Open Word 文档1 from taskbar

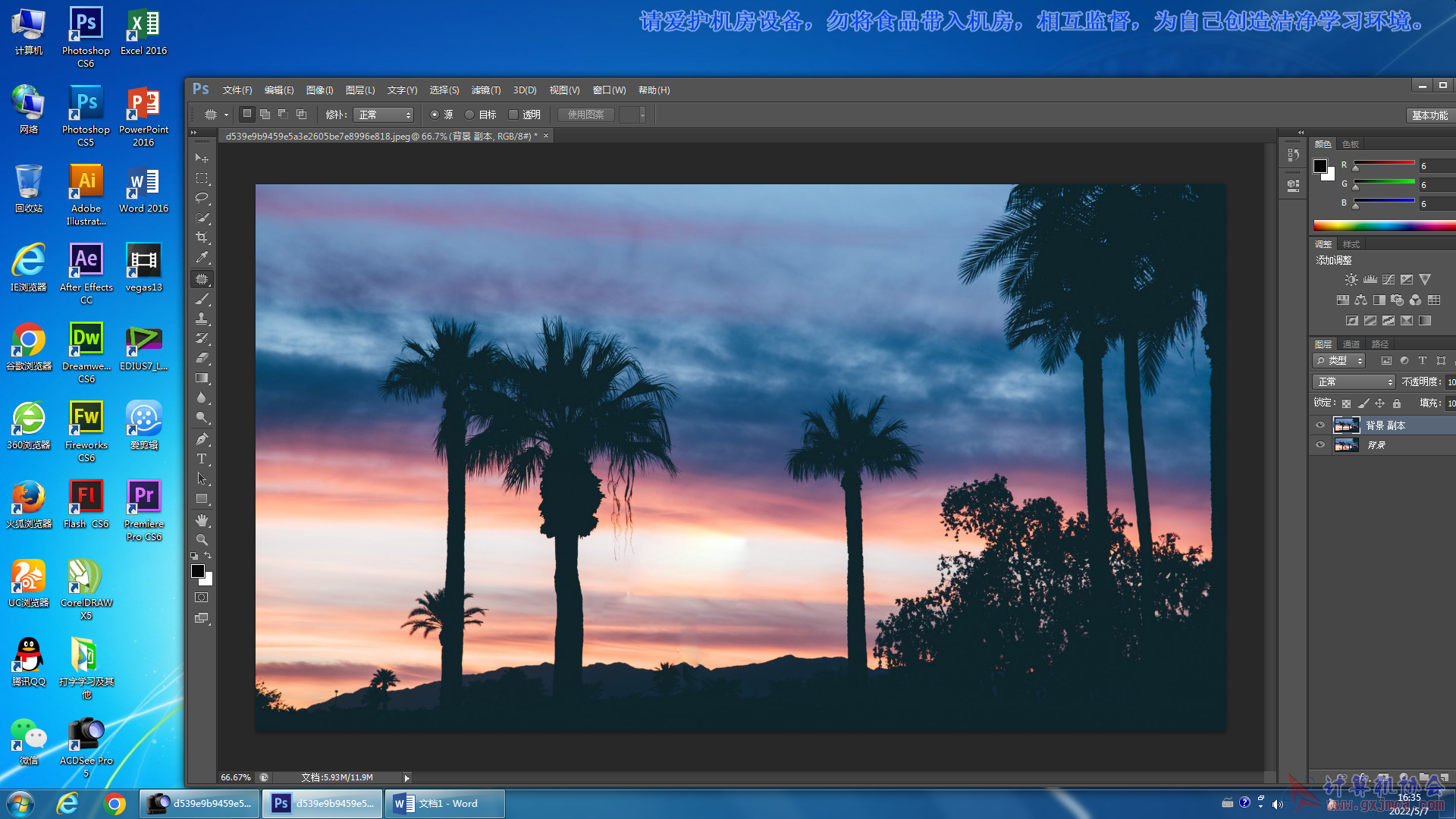click(445, 804)
